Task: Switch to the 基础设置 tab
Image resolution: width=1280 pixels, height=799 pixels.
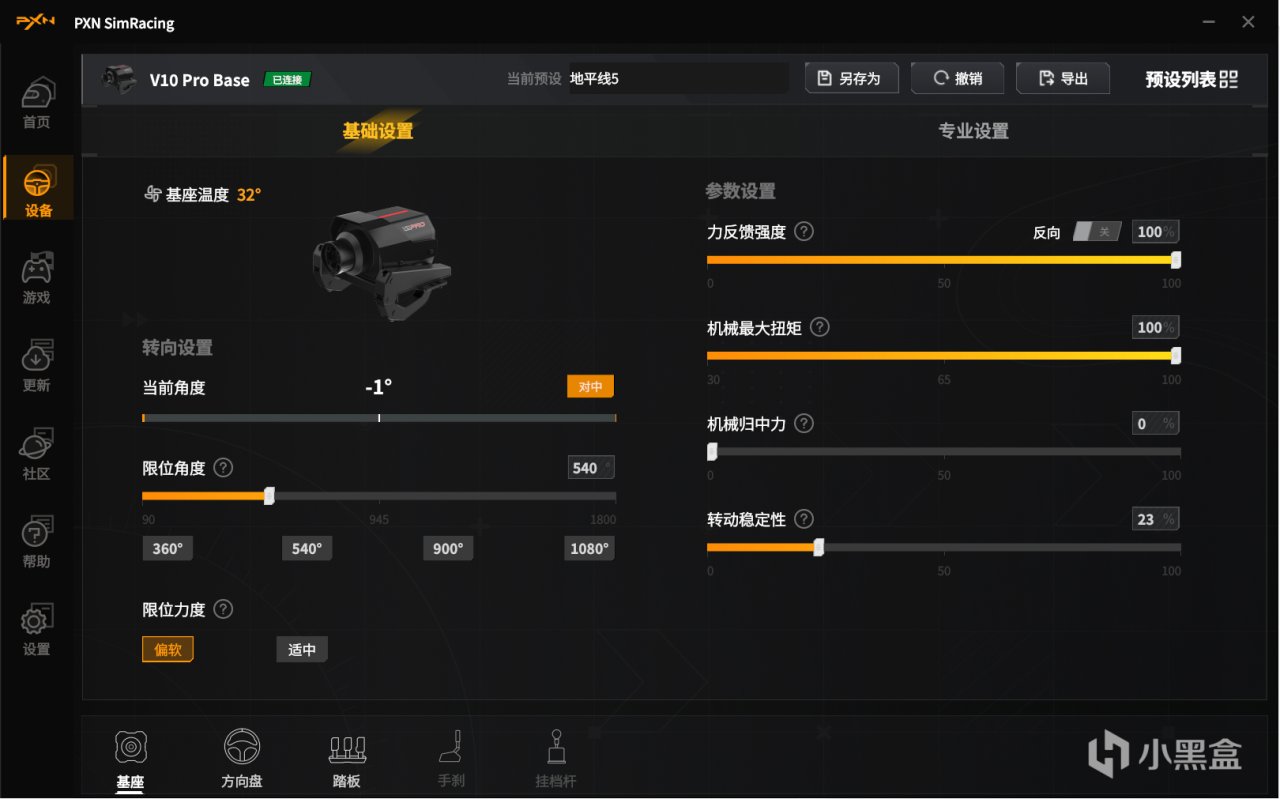Action: [x=378, y=131]
